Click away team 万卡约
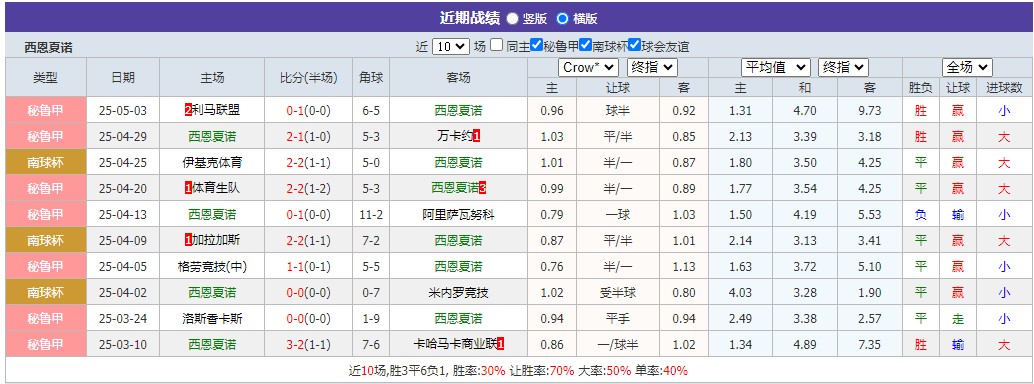The width and height of the screenshot is (1034, 384). pos(455,137)
